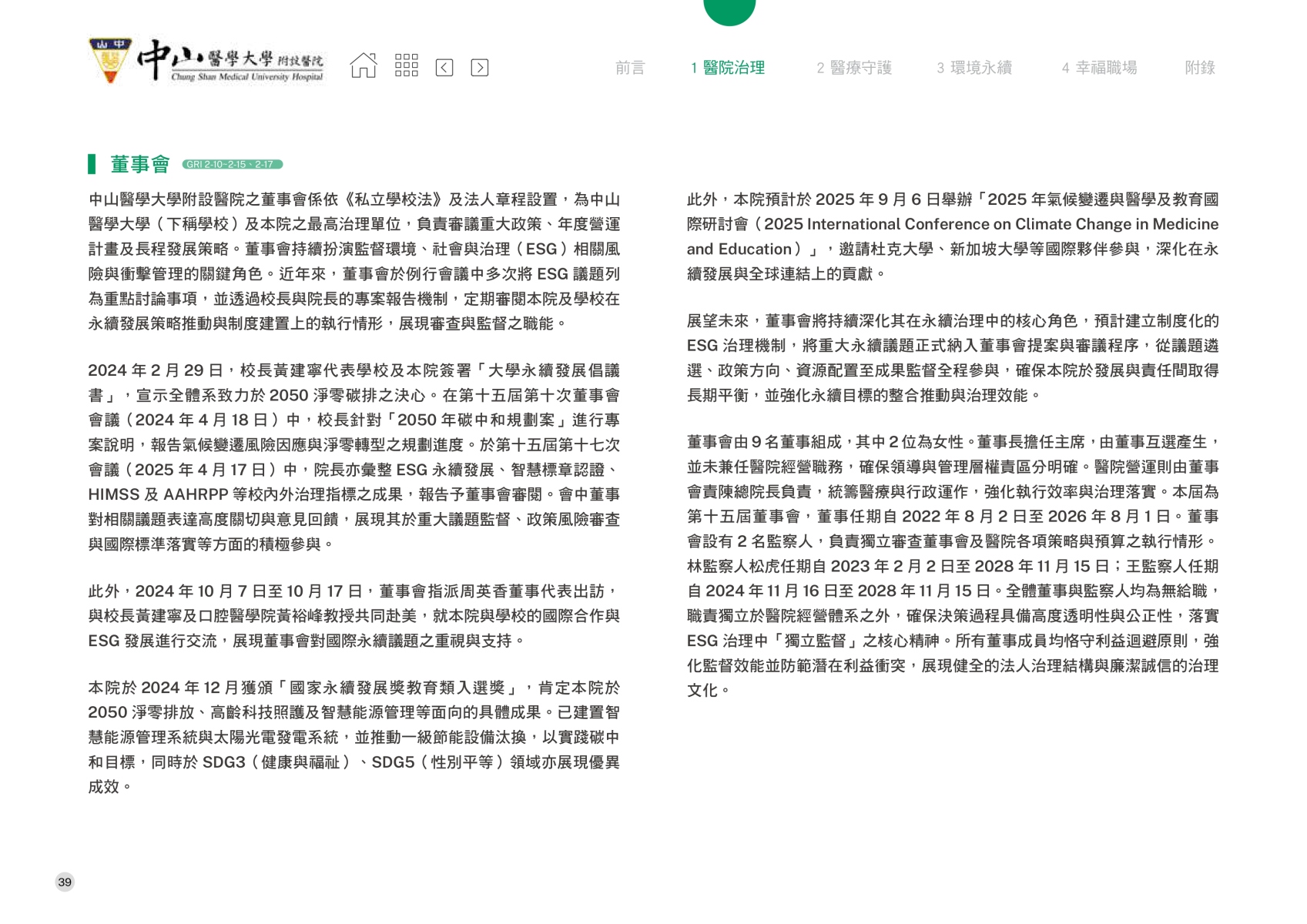Open the 前言 section tab

pos(629,68)
